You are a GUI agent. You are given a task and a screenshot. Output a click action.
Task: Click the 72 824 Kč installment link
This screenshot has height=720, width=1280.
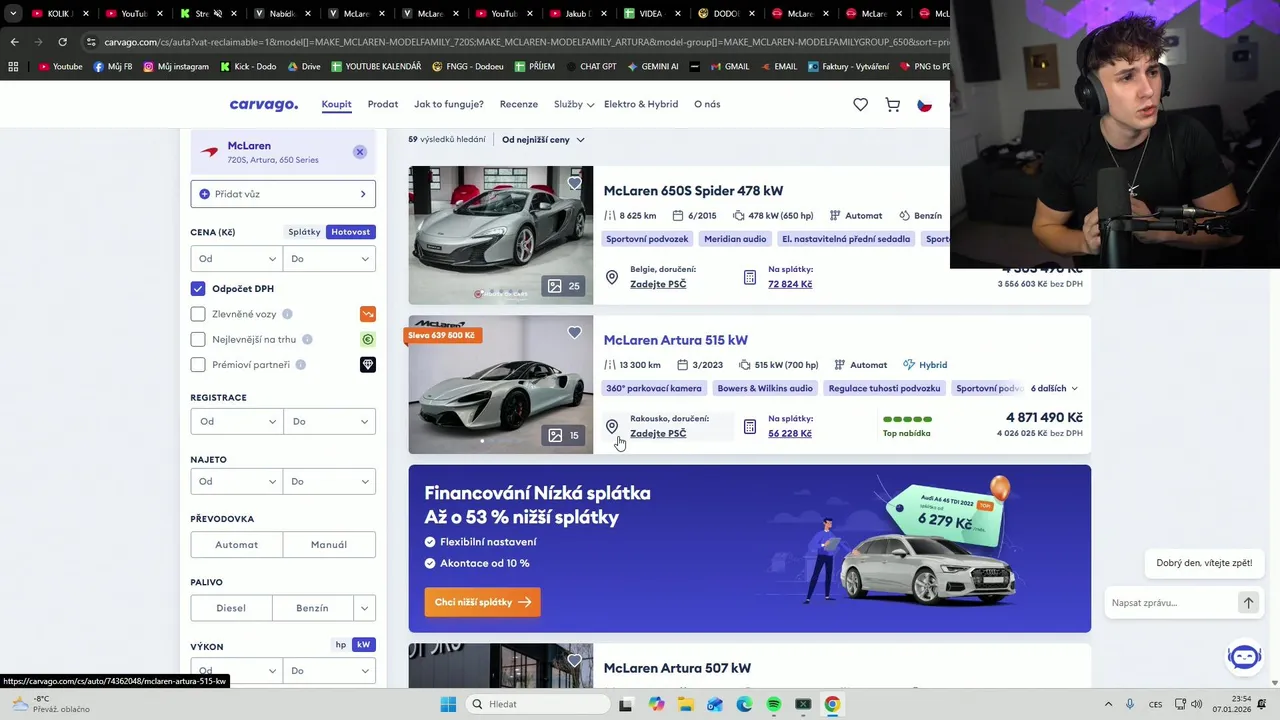point(790,284)
